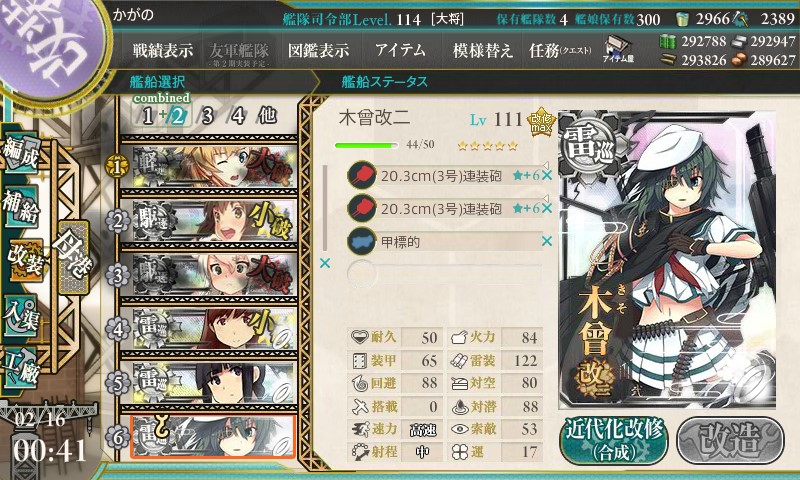Open 任務 quest menu
This screenshot has height=480, width=800.
coord(560,50)
